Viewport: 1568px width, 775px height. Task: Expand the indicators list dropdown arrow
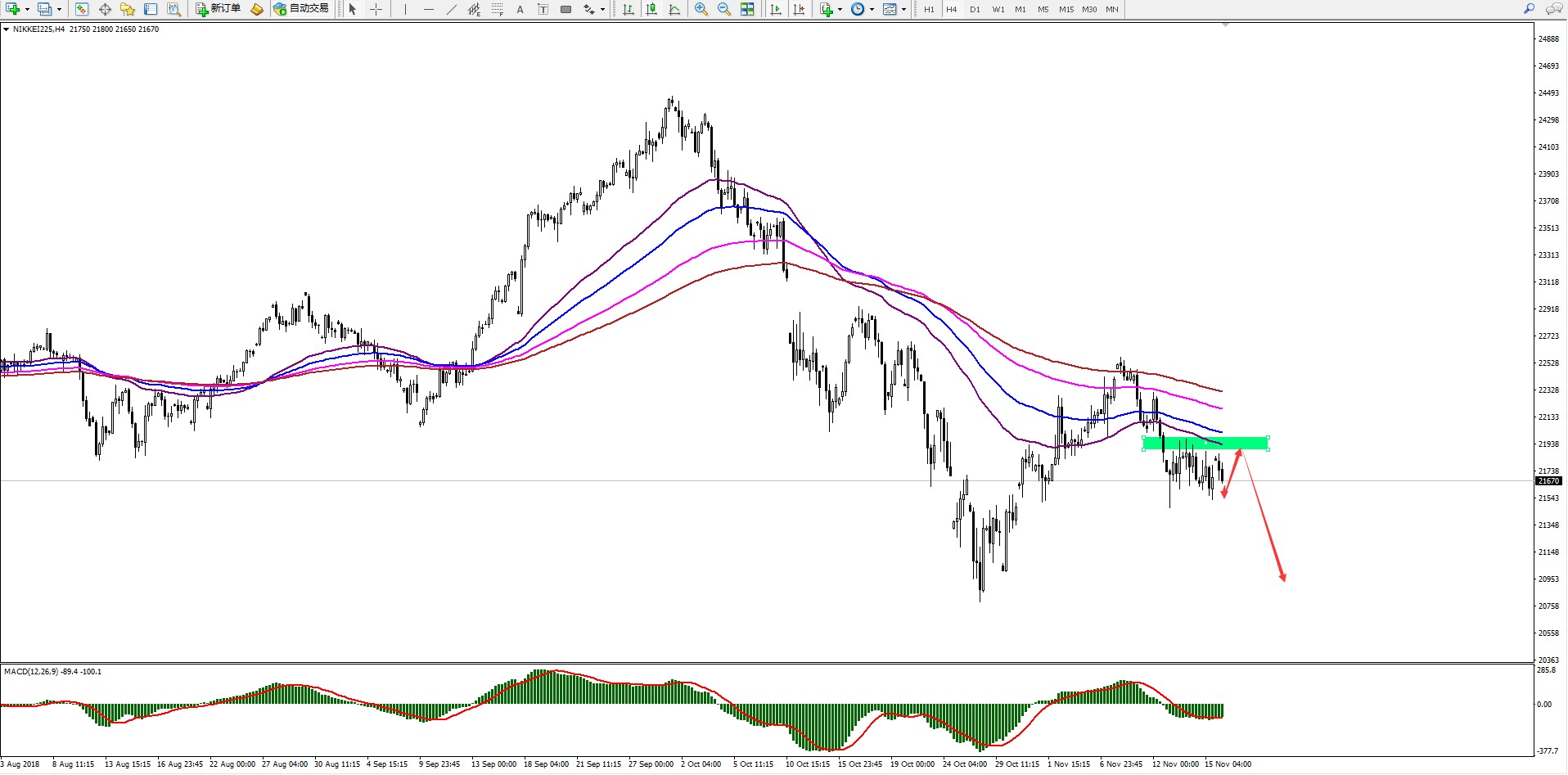840,10
